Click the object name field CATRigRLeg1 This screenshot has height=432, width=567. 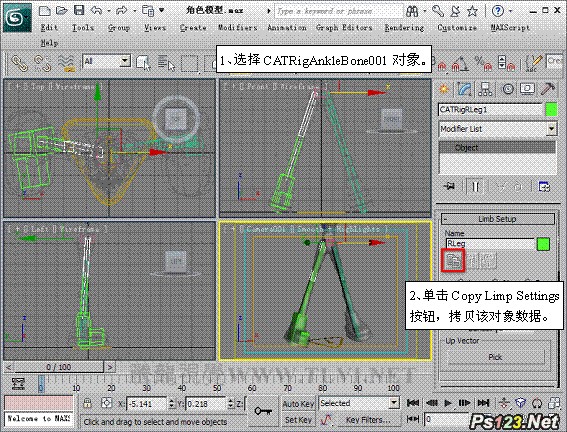pyautogui.click(x=490, y=110)
